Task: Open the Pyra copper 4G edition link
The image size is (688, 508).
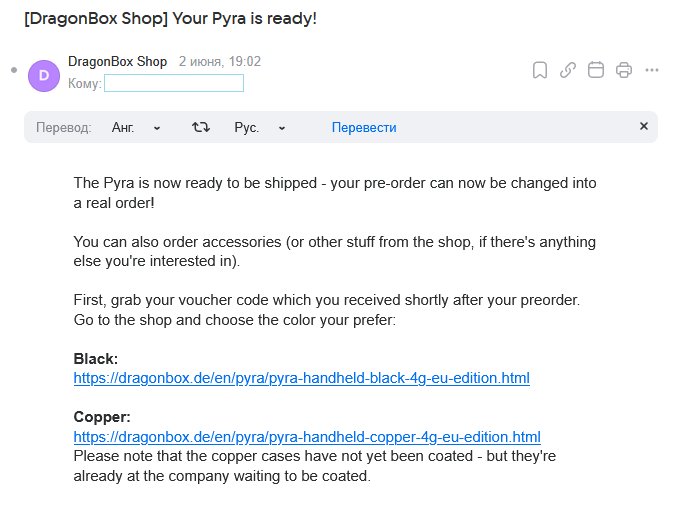Action: pos(307,437)
